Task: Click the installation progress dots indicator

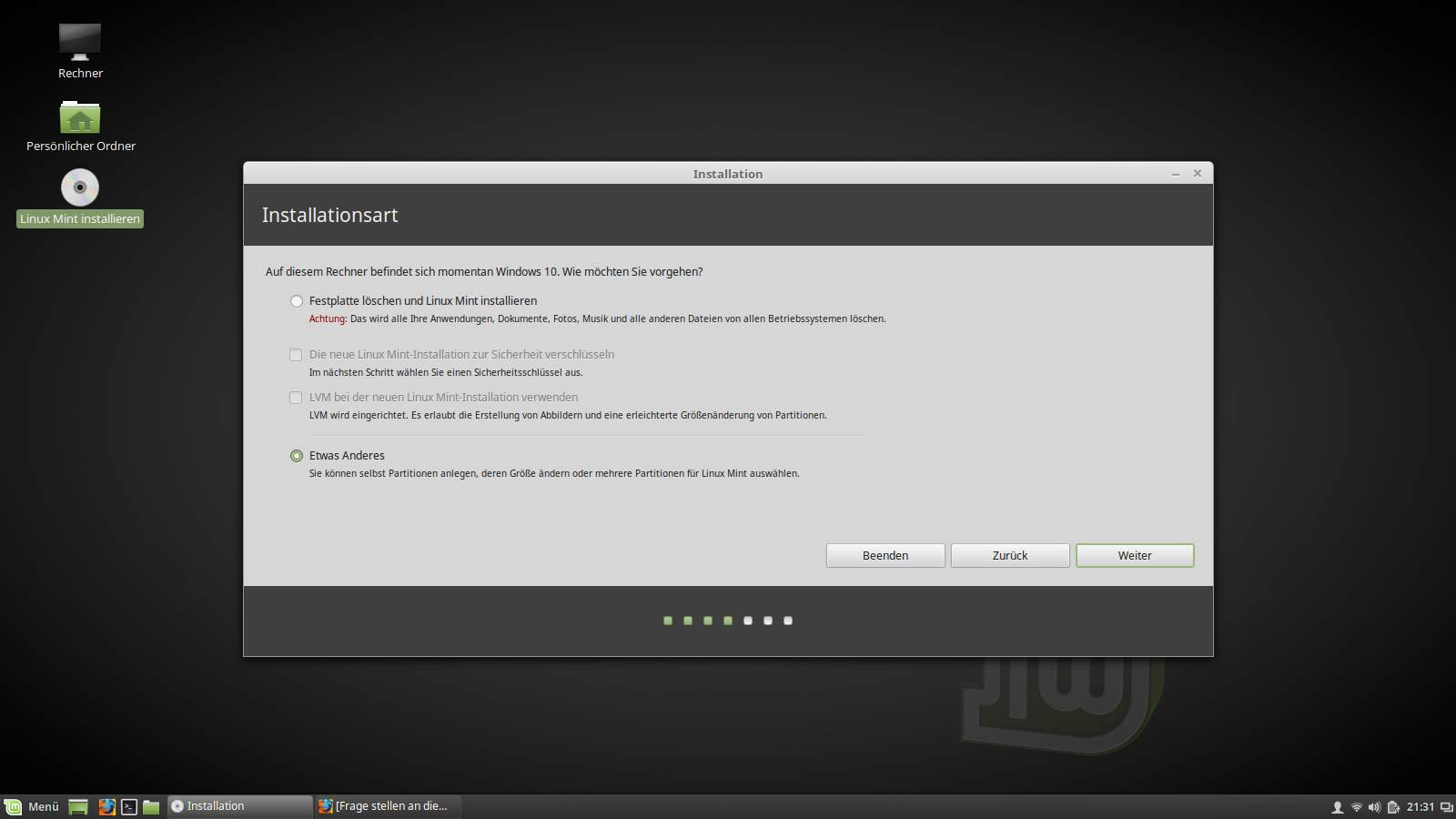Action: 727,621
